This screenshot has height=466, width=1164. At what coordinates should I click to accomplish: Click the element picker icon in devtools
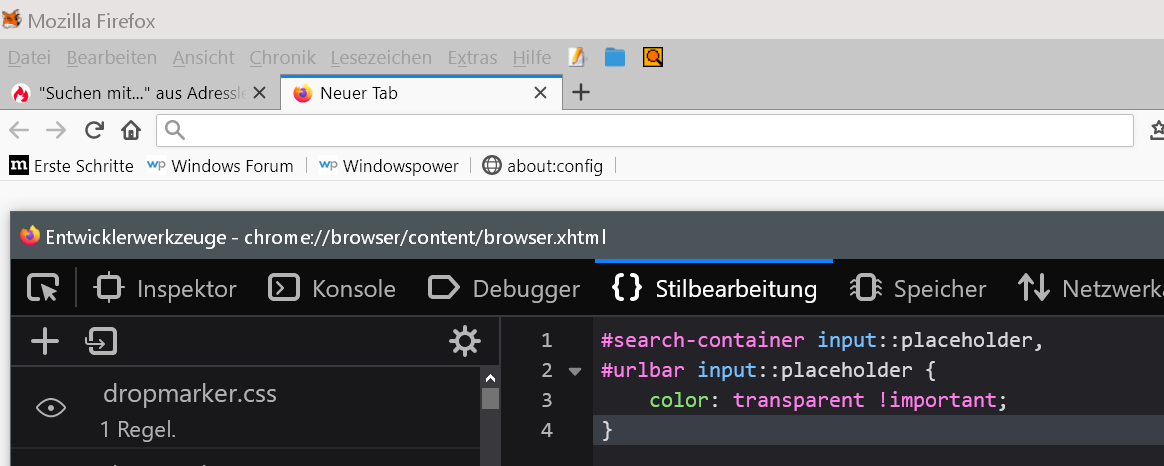[43, 289]
